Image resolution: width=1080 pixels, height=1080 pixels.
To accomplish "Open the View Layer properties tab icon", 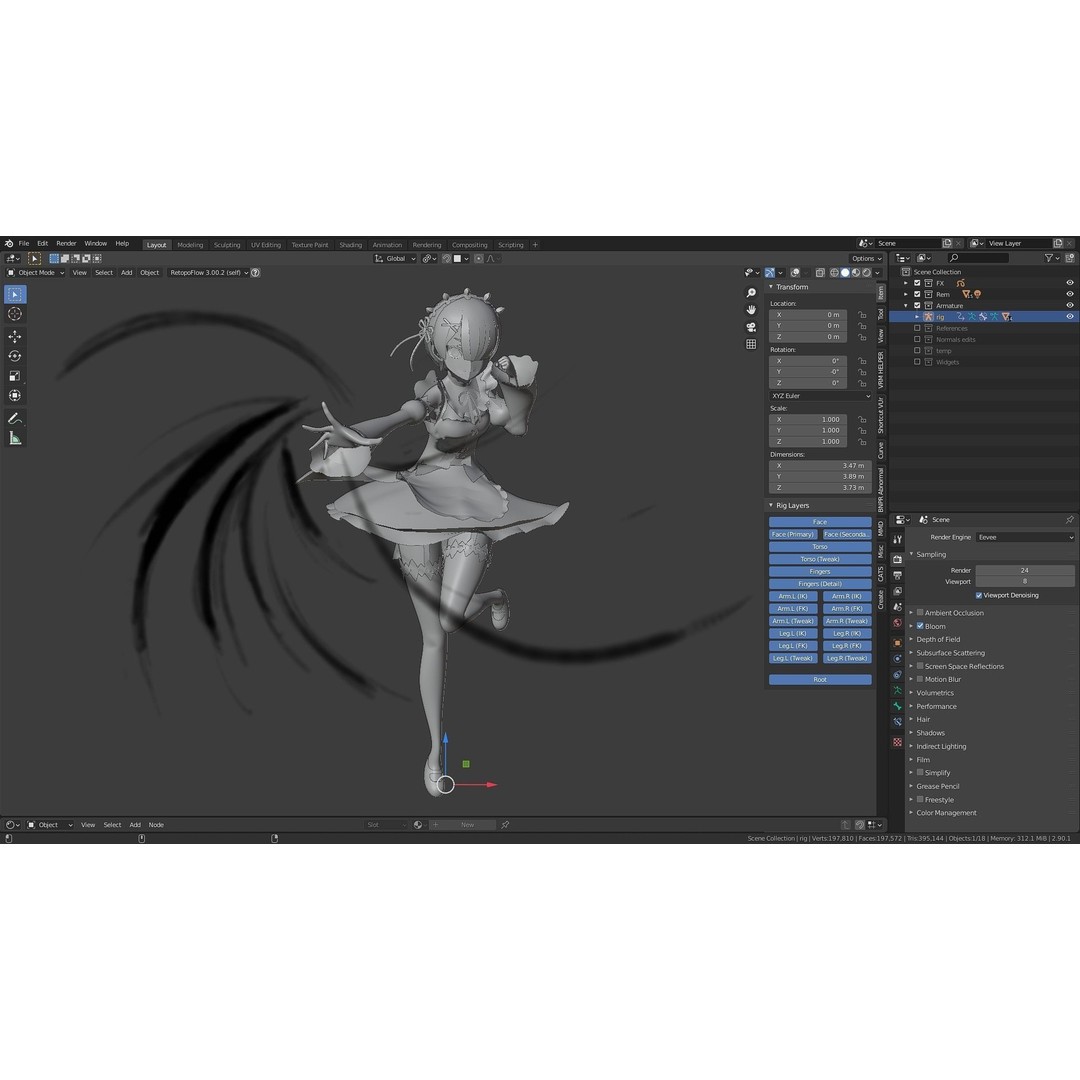I will tap(897, 591).
